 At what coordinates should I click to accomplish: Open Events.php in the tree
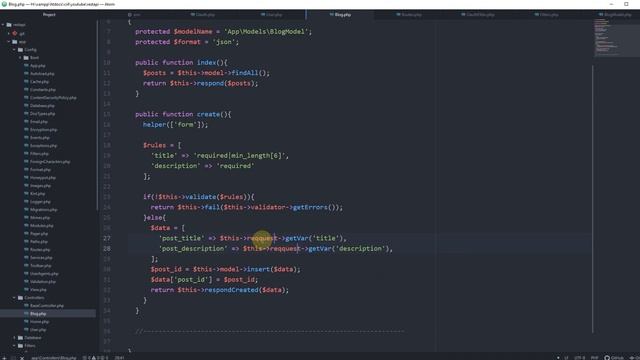tap(40, 138)
